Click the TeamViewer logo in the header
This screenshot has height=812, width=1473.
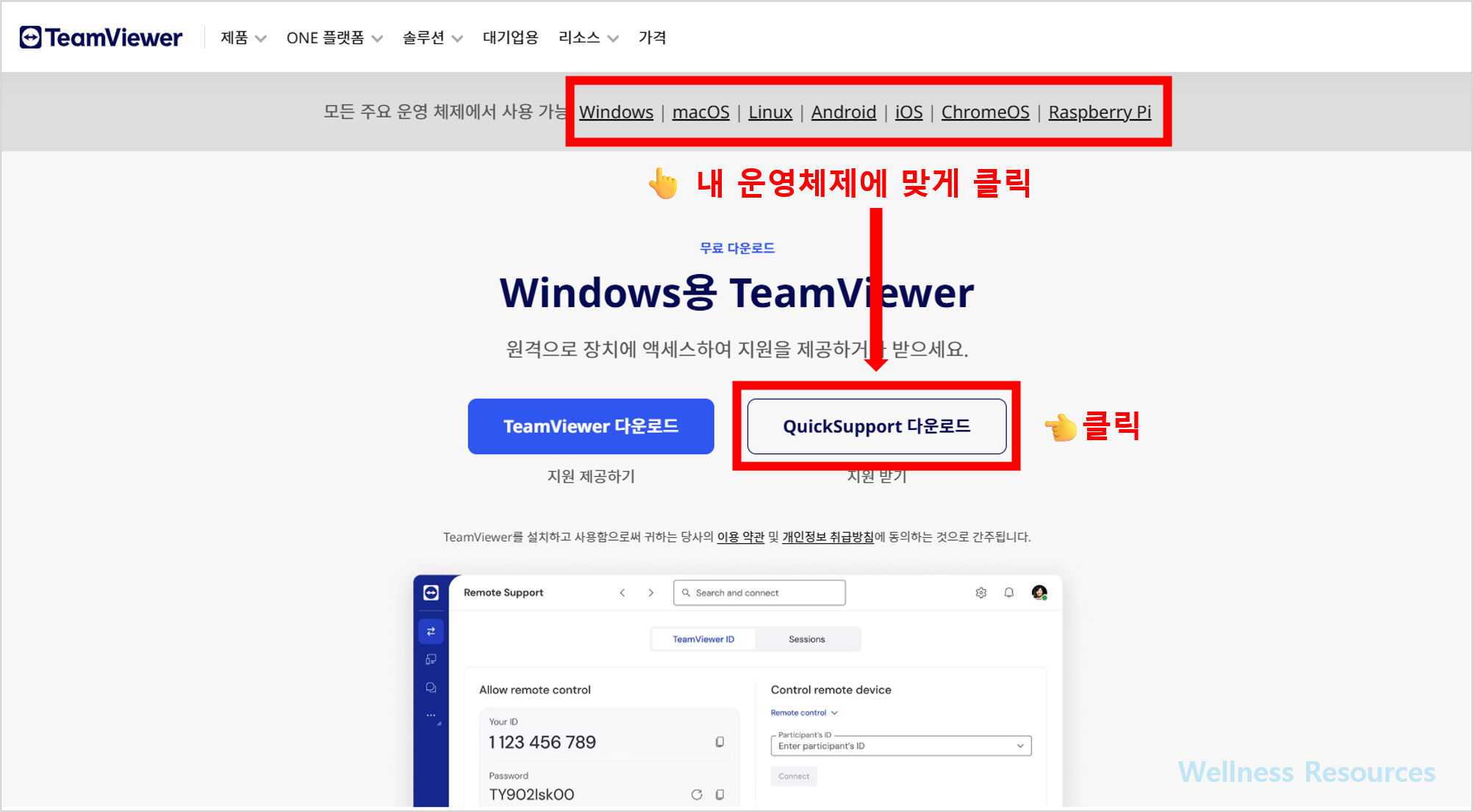click(101, 37)
